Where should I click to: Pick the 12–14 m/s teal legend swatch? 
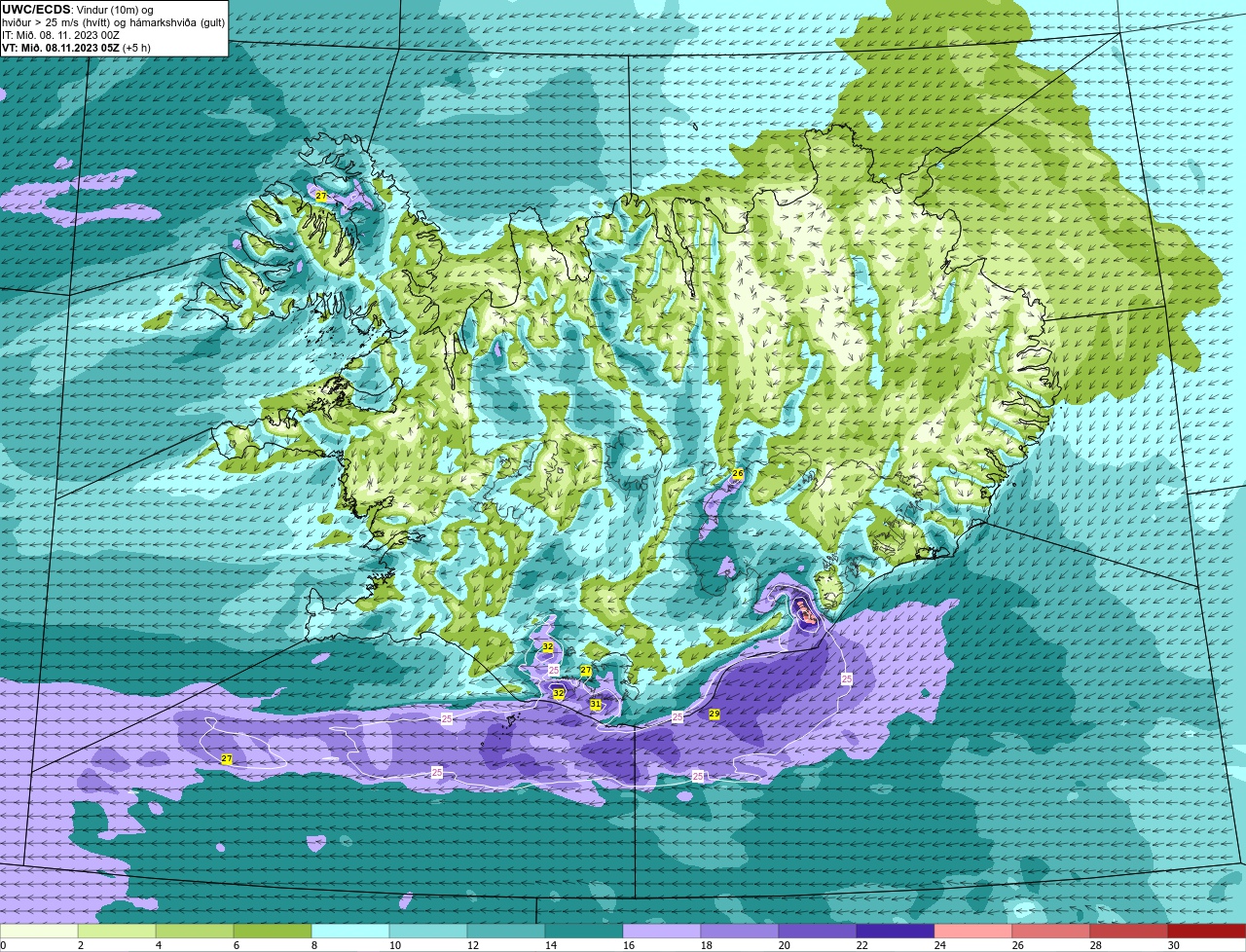[506, 932]
